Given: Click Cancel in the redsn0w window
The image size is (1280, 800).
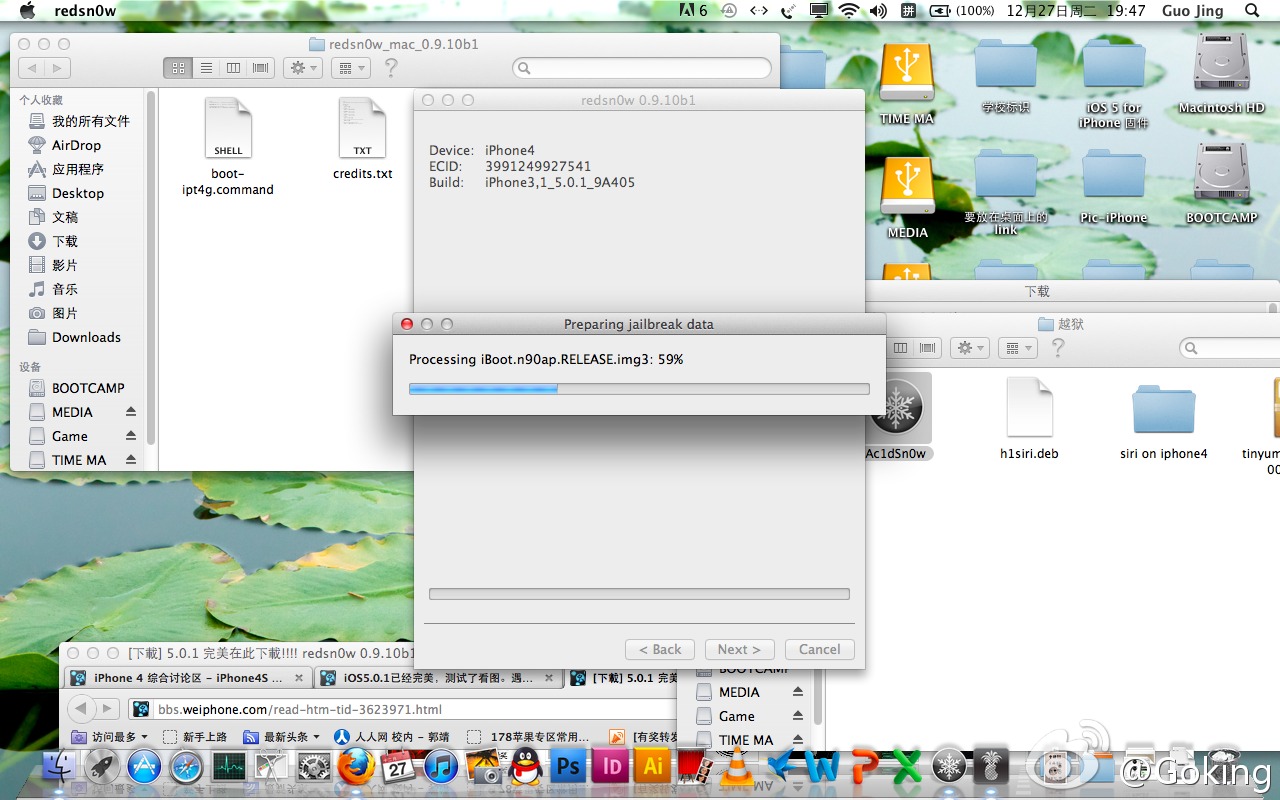Looking at the screenshot, I should point(819,649).
